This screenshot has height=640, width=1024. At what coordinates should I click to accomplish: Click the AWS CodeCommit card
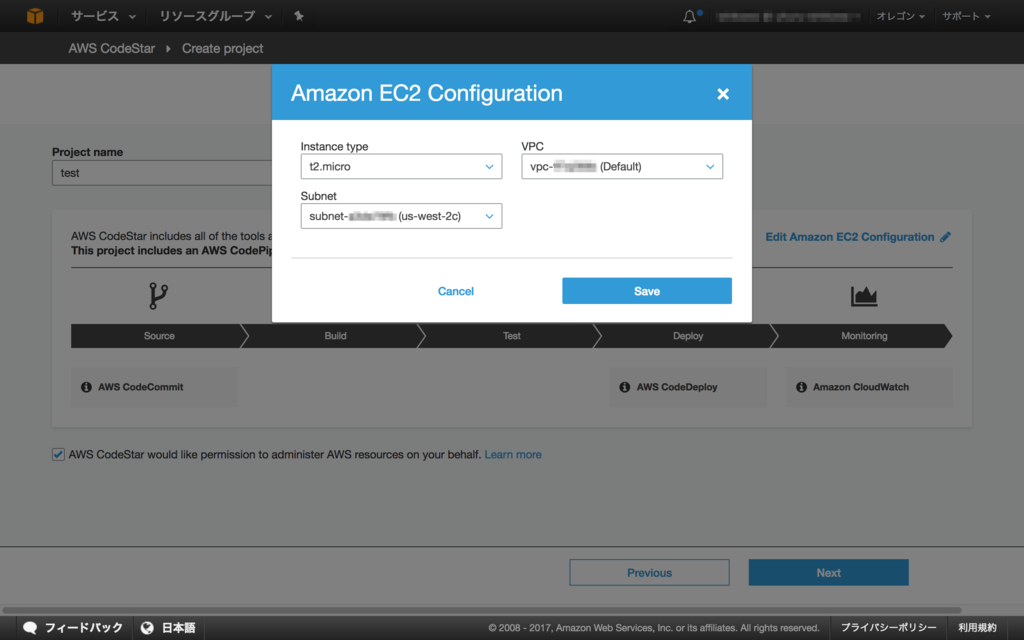154,387
